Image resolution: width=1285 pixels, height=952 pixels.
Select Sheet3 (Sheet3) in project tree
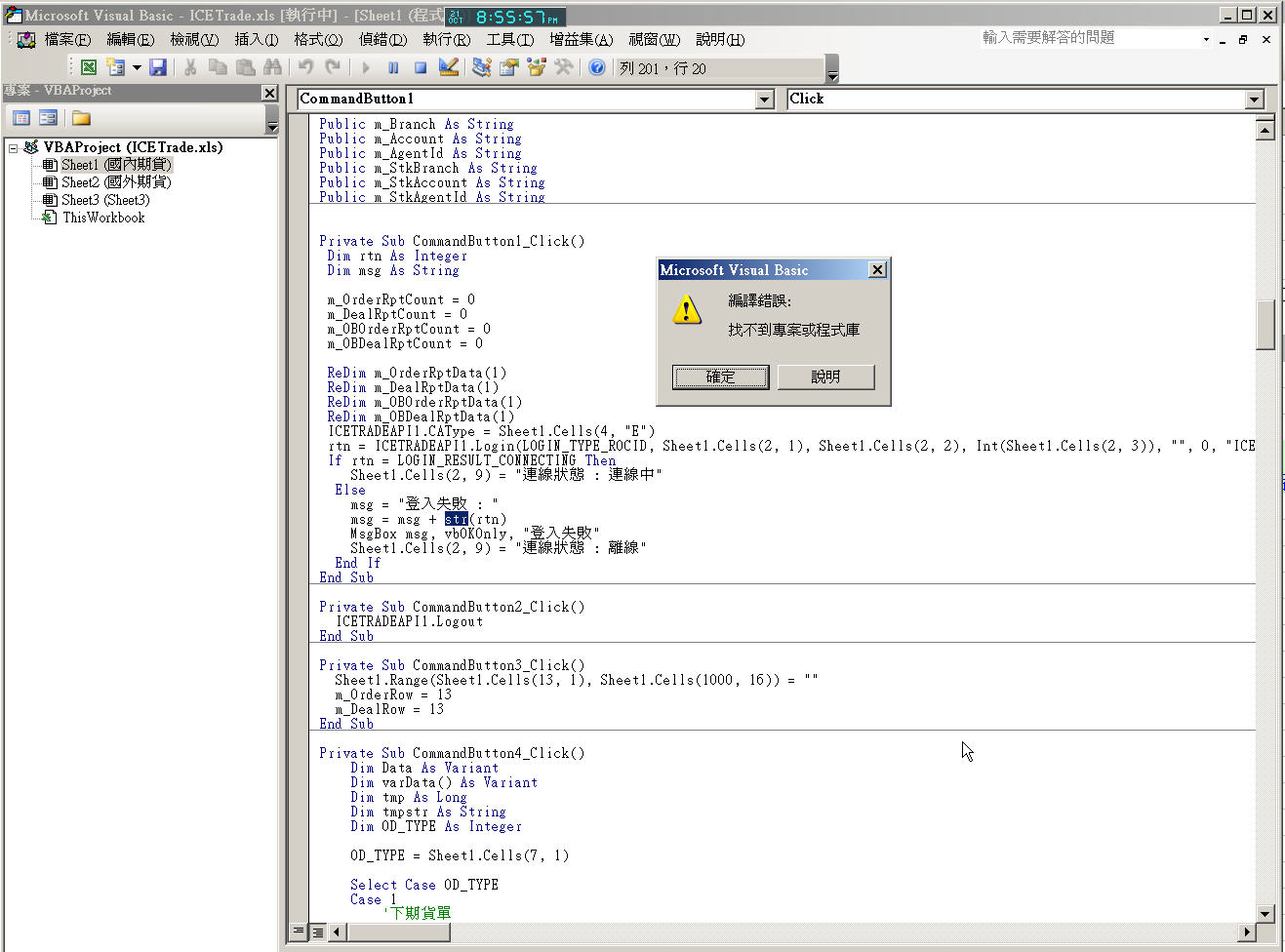tap(105, 200)
